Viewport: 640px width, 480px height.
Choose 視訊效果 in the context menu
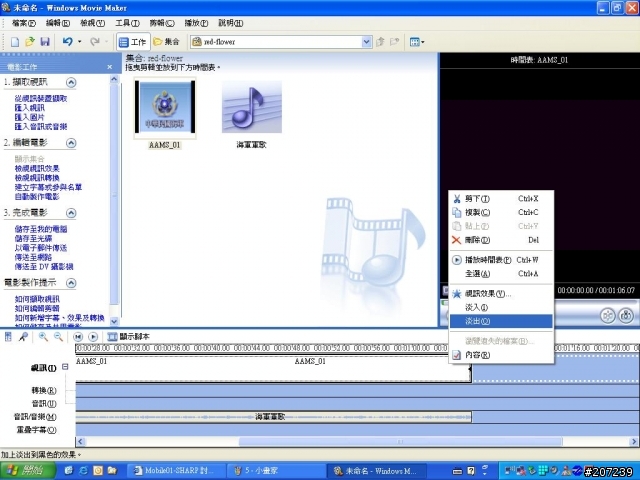point(501,293)
